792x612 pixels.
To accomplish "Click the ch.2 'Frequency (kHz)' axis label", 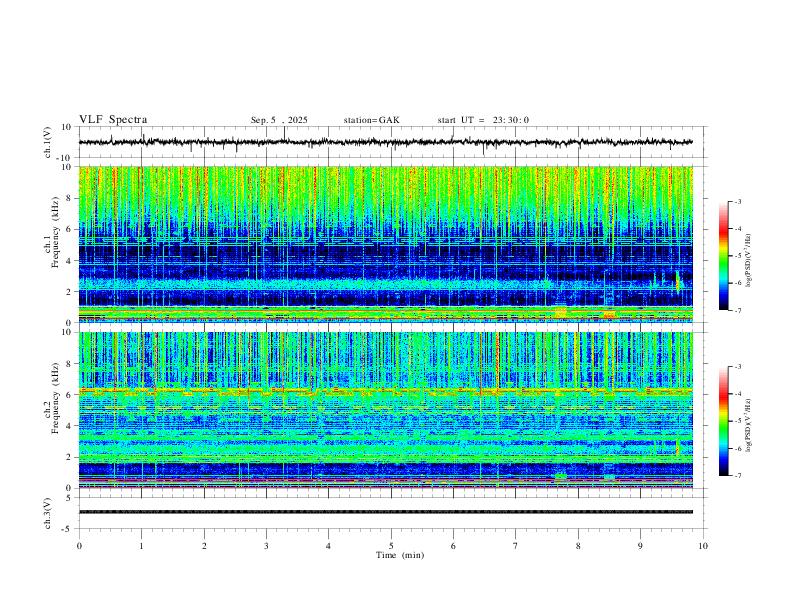I will [x=55, y=398].
